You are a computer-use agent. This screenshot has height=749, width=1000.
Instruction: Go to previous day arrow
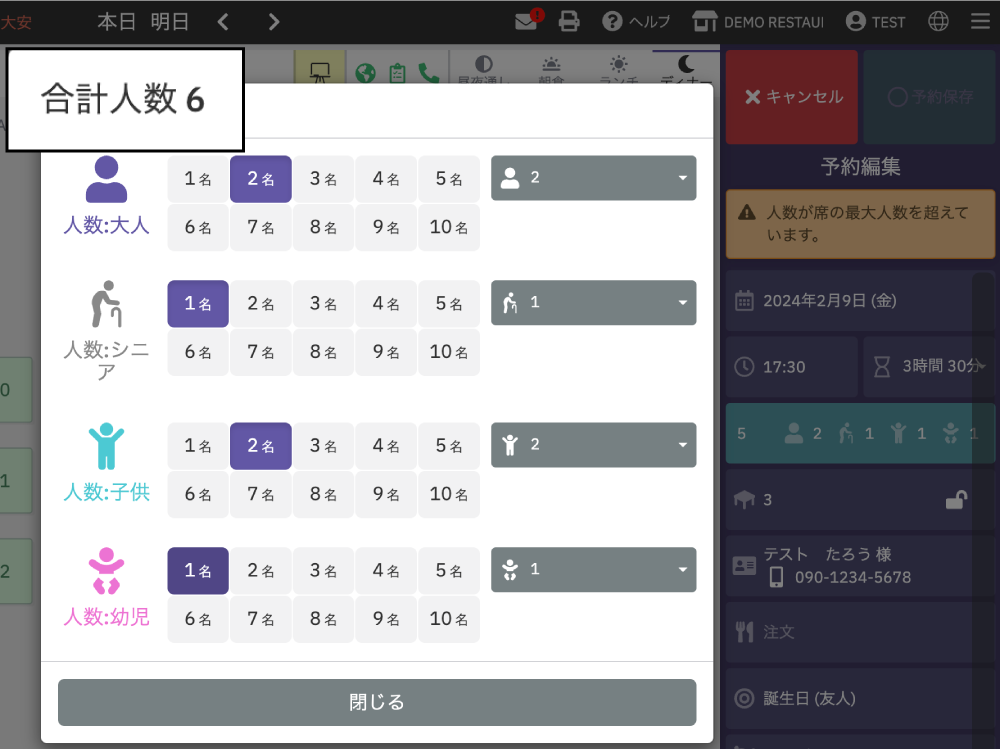coord(223,22)
